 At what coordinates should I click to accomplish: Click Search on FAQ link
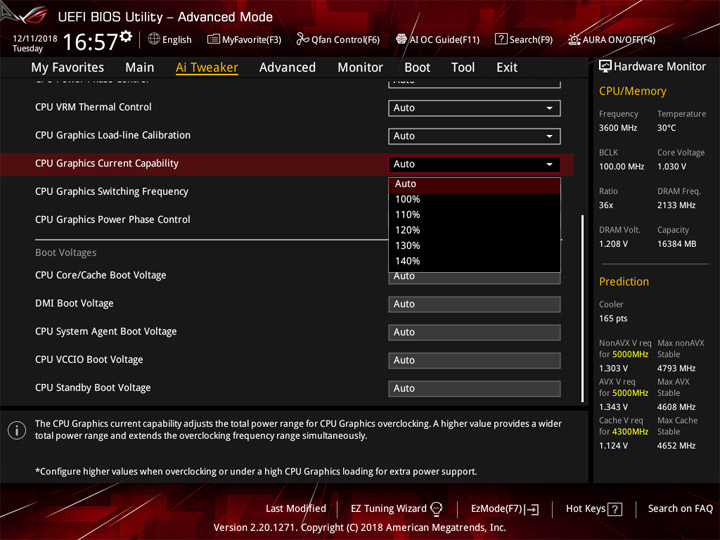[x=680, y=509]
